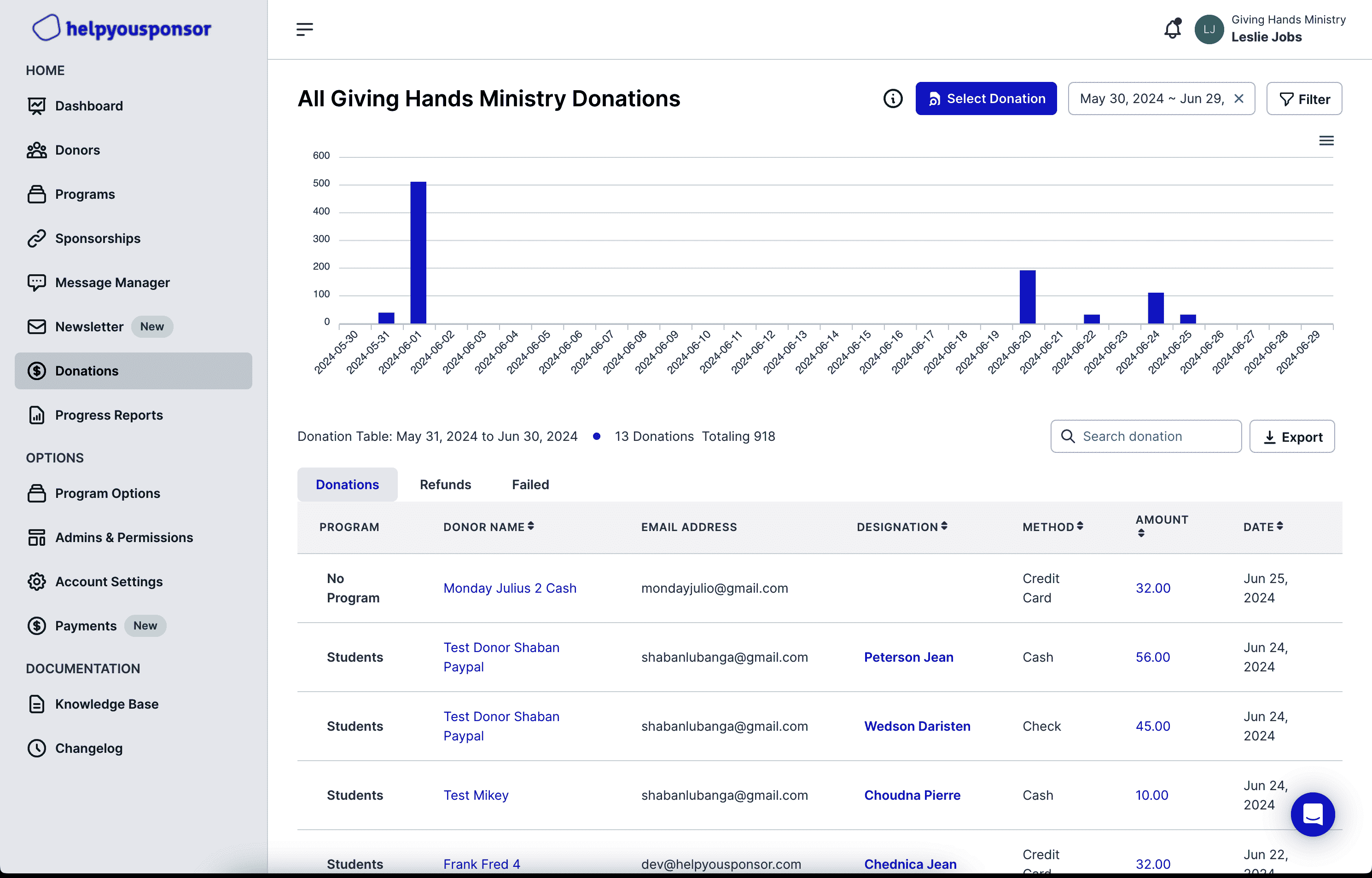The width and height of the screenshot is (1372, 878).
Task: Switch to the Failed tab
Action: (x=530, y=485)
